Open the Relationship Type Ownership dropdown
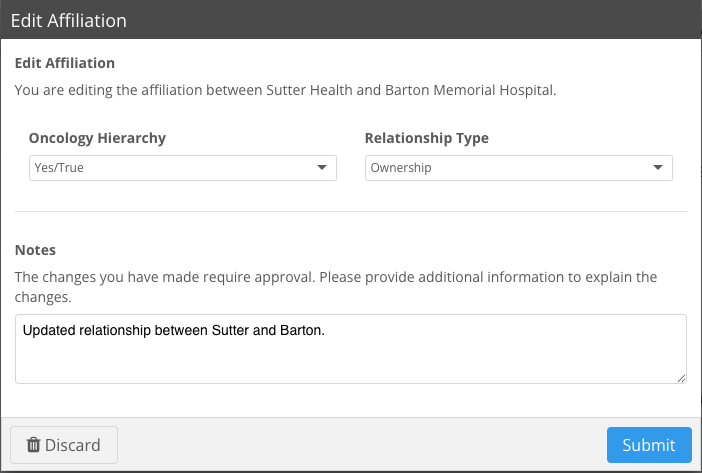This screenshot has height=473, width=702. (519, 168)
